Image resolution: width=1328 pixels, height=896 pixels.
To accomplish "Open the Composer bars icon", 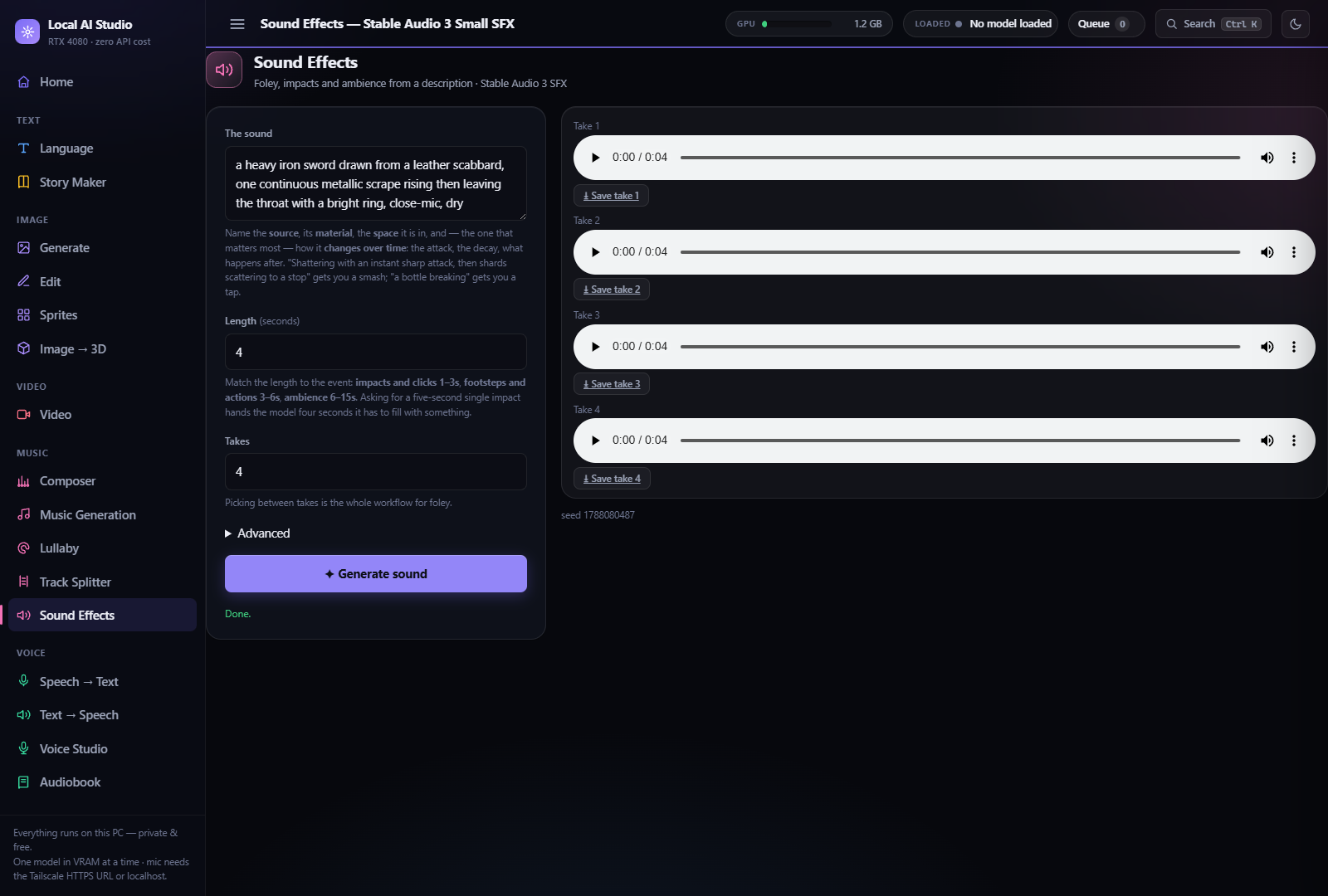I will pyautogui.click(x=24, y=481).
